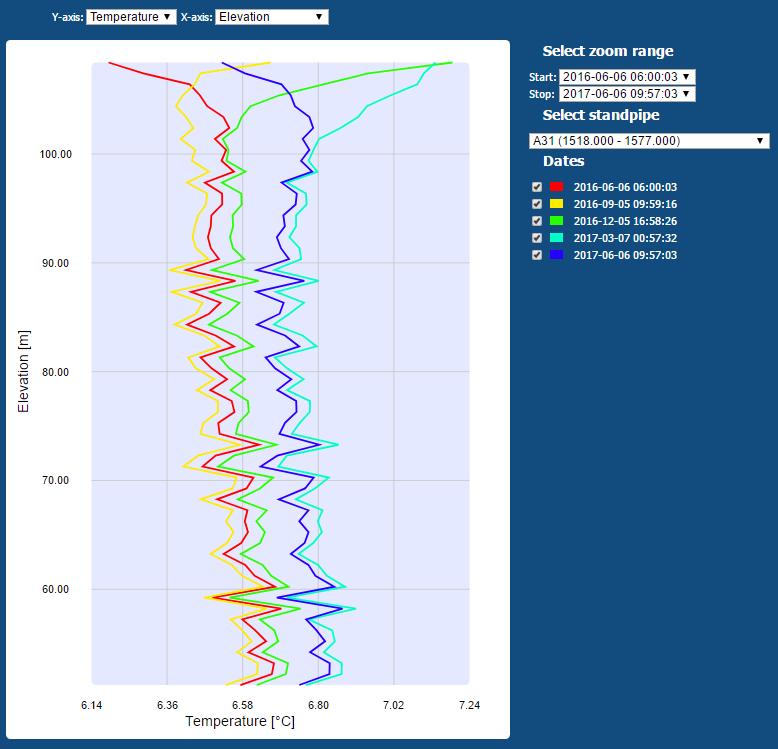
Task: Click the 60.00 elevation tick label
Action: click(x=56, y=589)
